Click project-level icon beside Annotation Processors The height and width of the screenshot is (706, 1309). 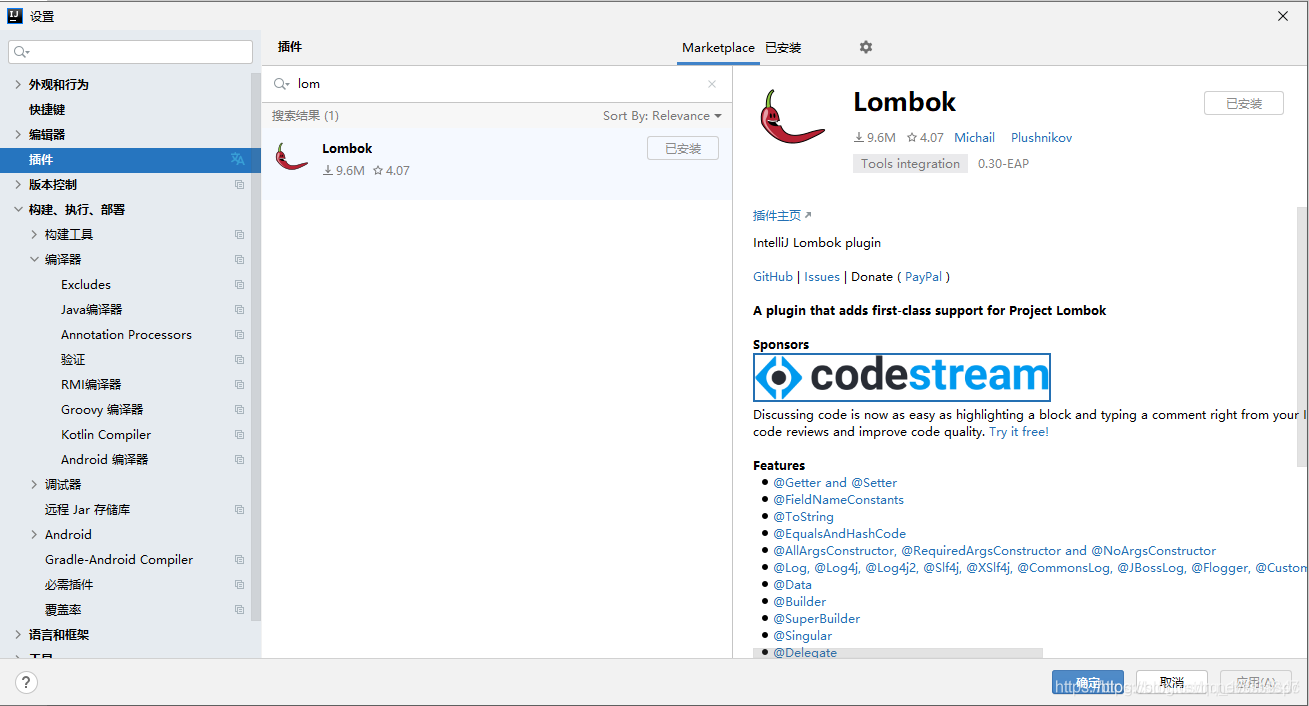[x=239, y=334]
